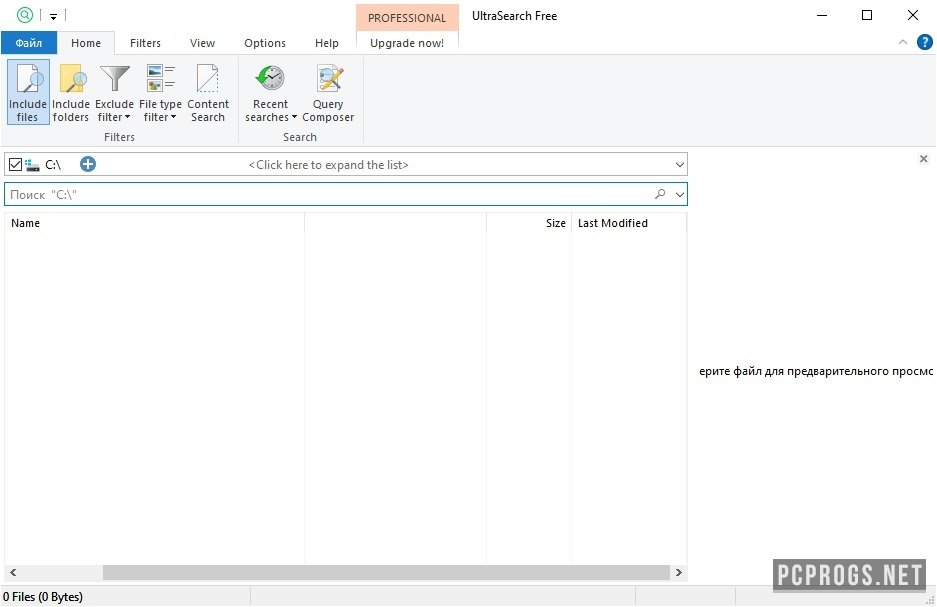Click the 0 Files (0 Bytes) status text
Viewport: 937px width, 607px height.
[43, 596]
